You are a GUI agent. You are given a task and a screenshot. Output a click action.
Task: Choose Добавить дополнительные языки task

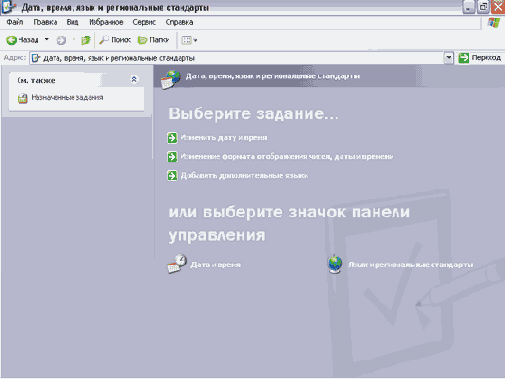[x=244, y=176]
